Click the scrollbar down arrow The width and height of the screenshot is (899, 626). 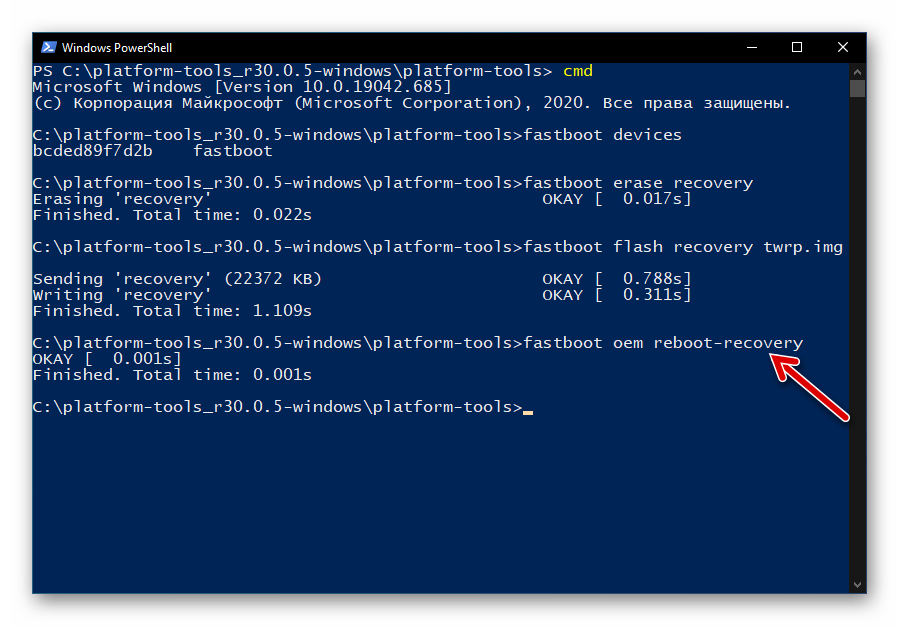tap(857, 583)
